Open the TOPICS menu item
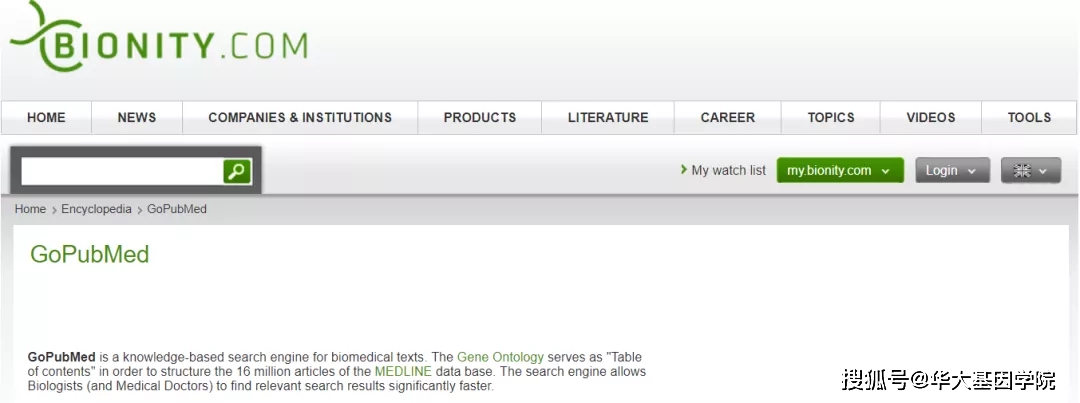 click(831, 118)
